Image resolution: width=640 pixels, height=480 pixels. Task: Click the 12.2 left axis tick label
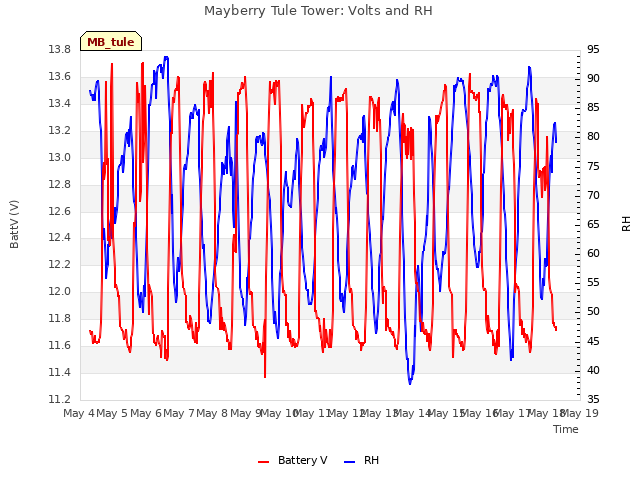point(60,264)
